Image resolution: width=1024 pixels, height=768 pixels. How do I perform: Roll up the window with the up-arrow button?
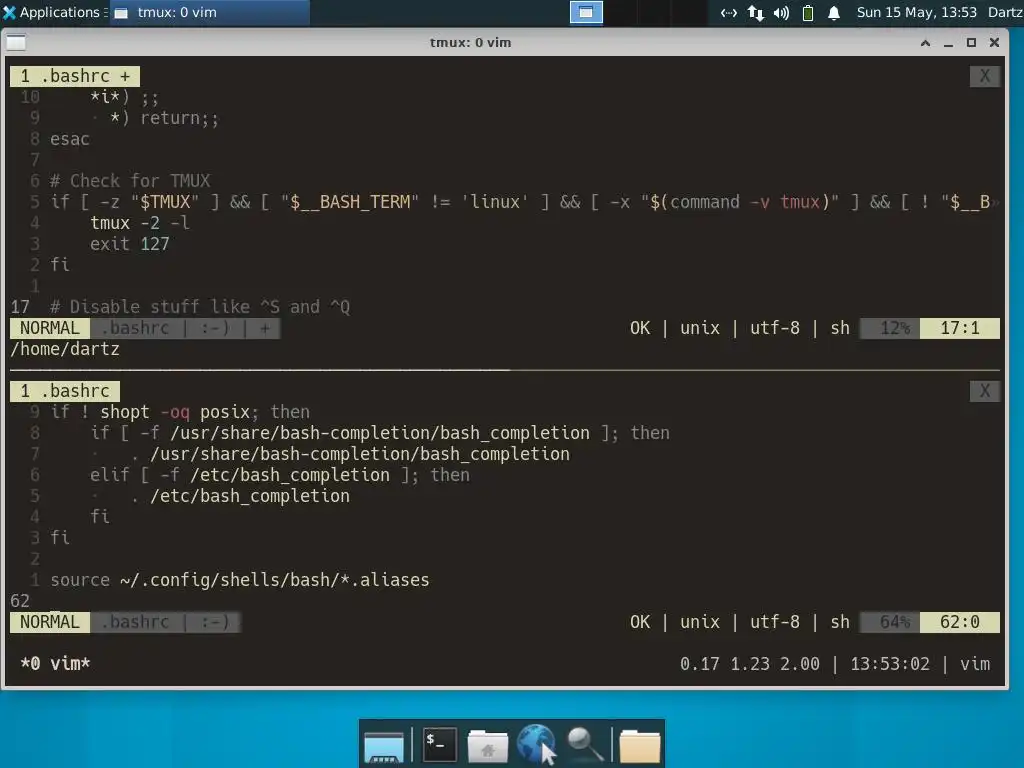(x=925, y=42)
